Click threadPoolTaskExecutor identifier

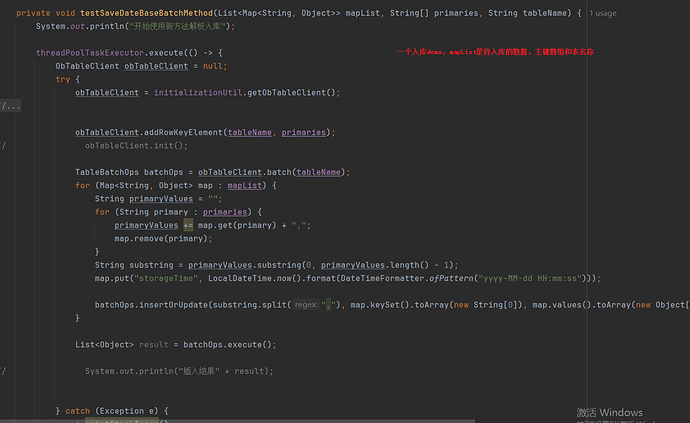90,53
